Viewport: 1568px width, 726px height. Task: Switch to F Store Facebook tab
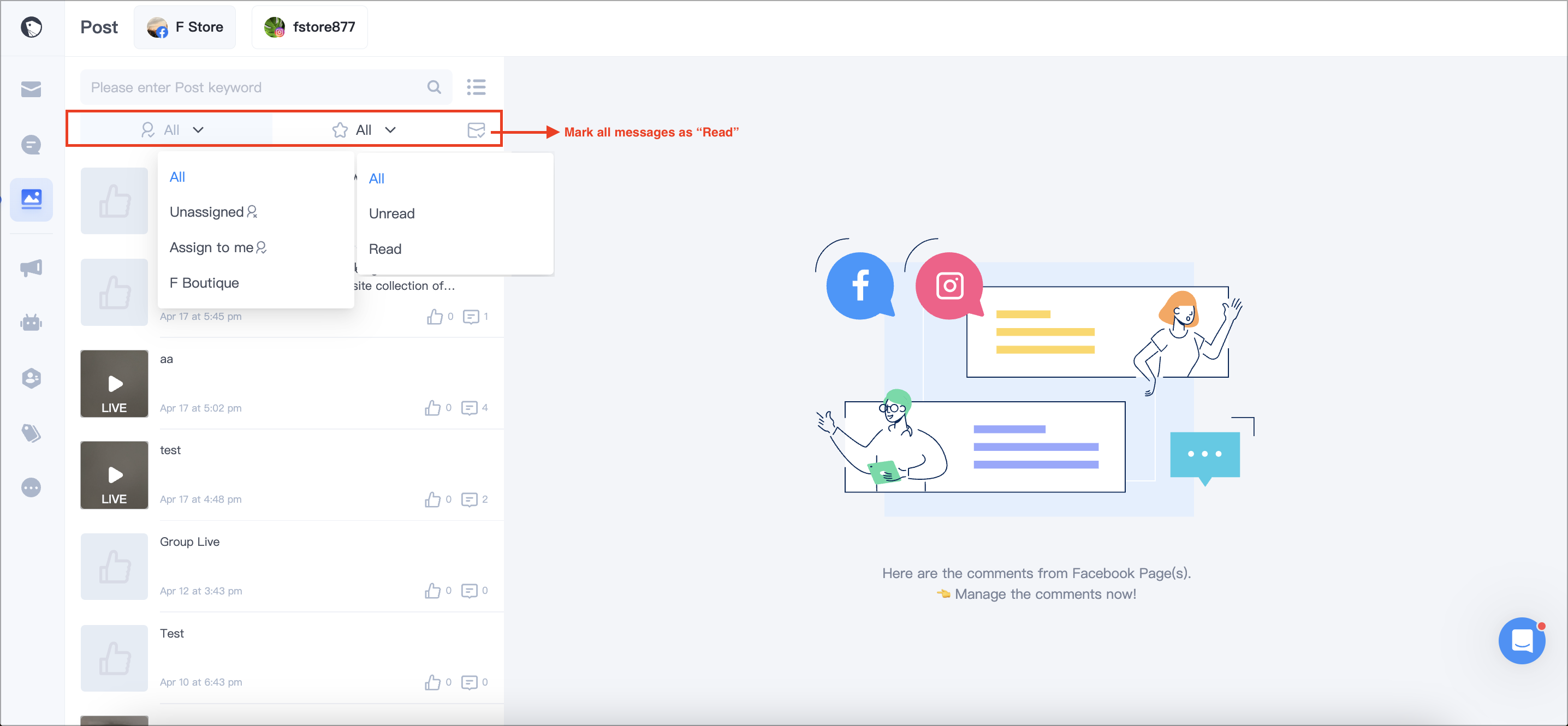185,27
